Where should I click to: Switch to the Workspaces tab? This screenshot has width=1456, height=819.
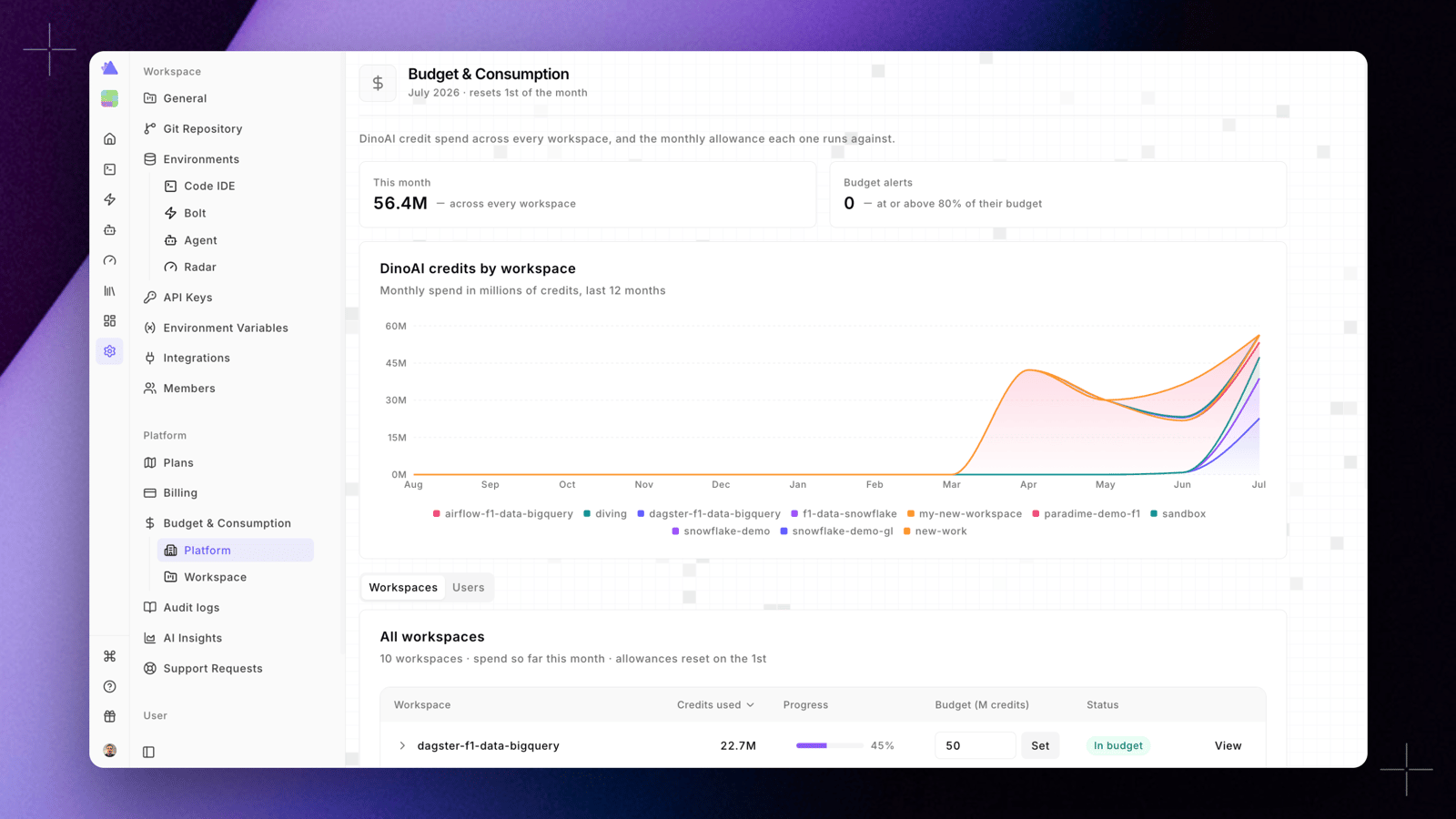403,587
